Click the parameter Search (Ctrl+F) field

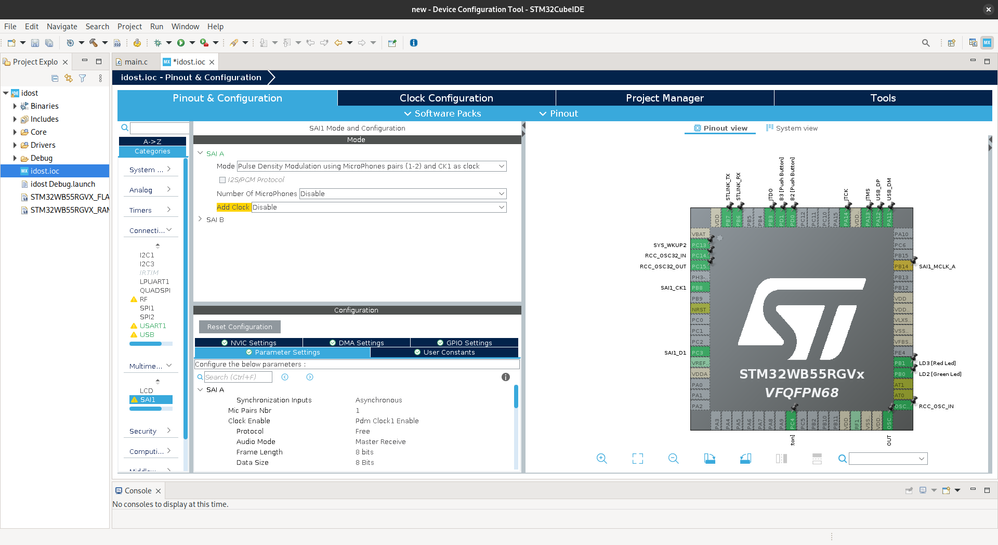[237, 377]
